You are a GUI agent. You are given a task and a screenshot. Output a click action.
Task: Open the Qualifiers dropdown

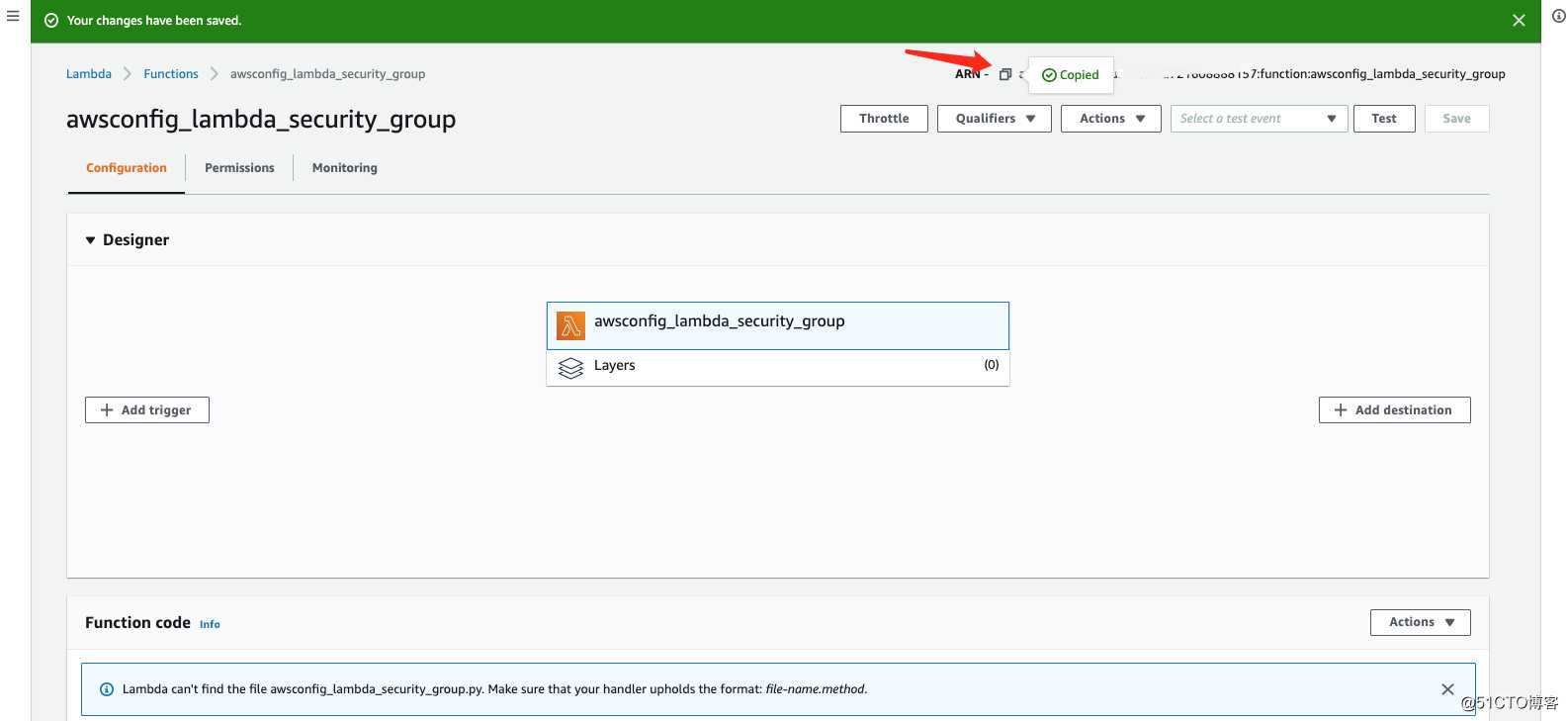995,119
